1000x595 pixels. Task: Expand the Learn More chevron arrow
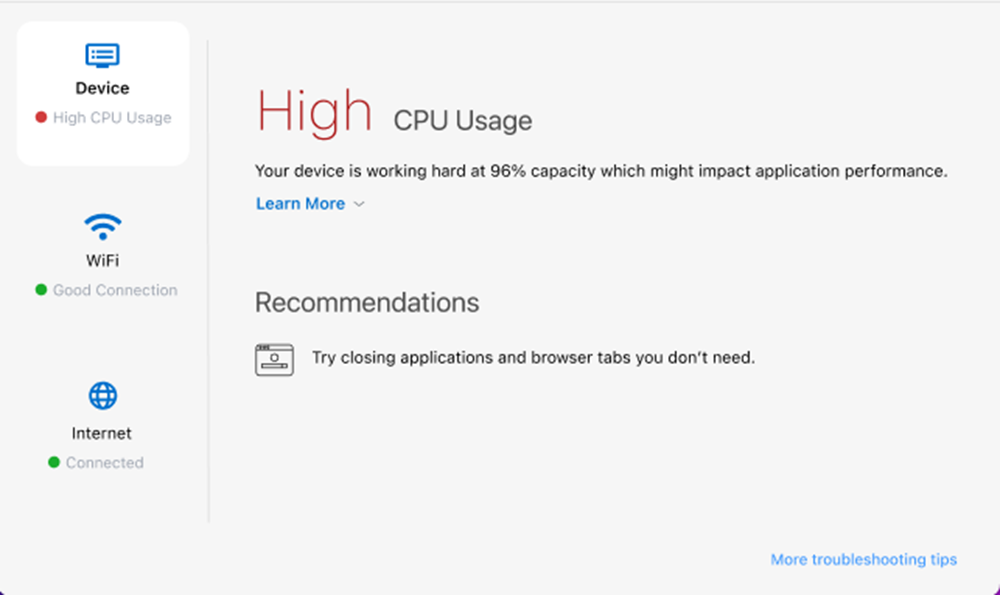pyautogui.click(x=360, y=204)
